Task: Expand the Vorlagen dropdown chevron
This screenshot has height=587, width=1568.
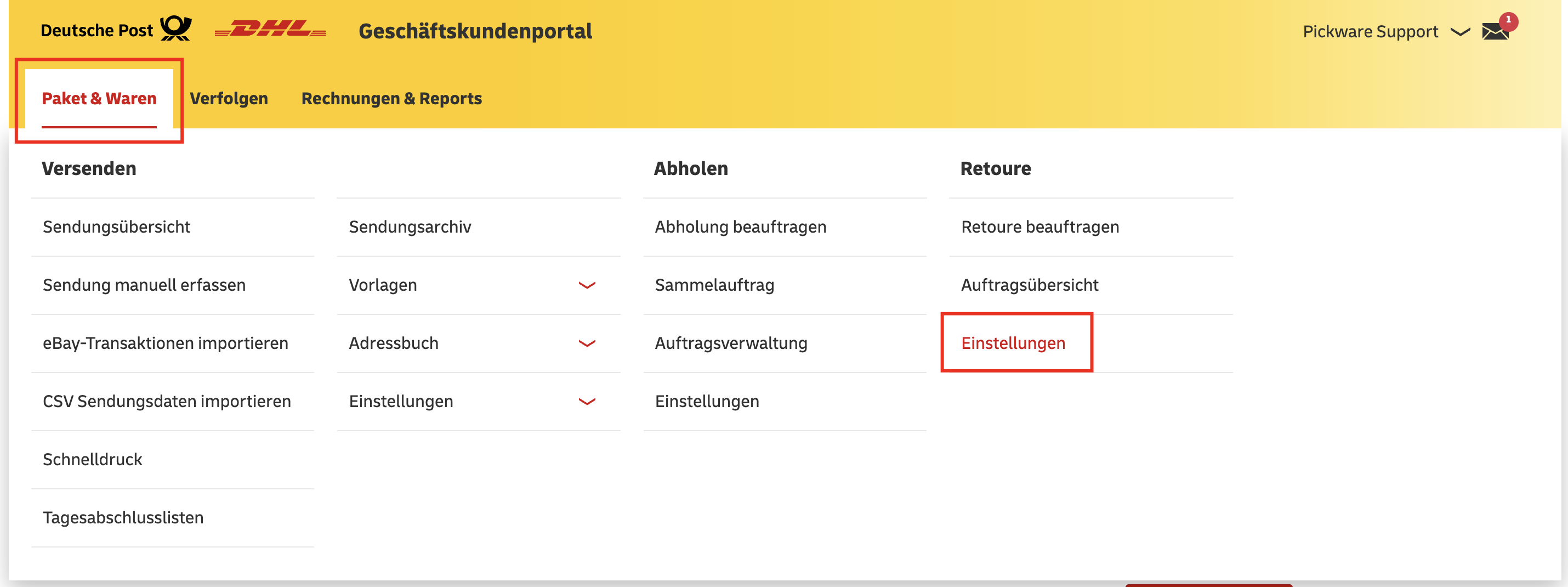Action: click(586, 284)
